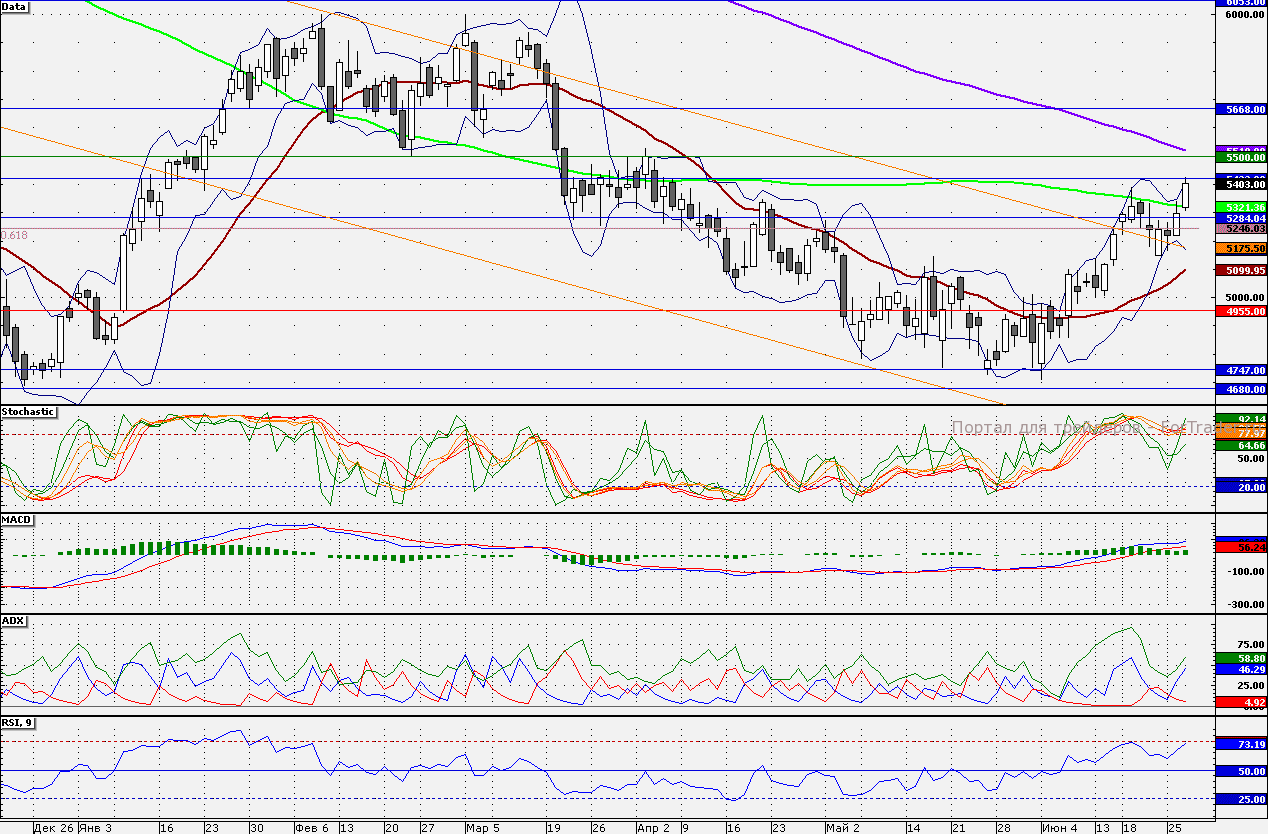1268x834 pixels.
Task: Click the red 4955.00 support level tag
Action: 1240,311
